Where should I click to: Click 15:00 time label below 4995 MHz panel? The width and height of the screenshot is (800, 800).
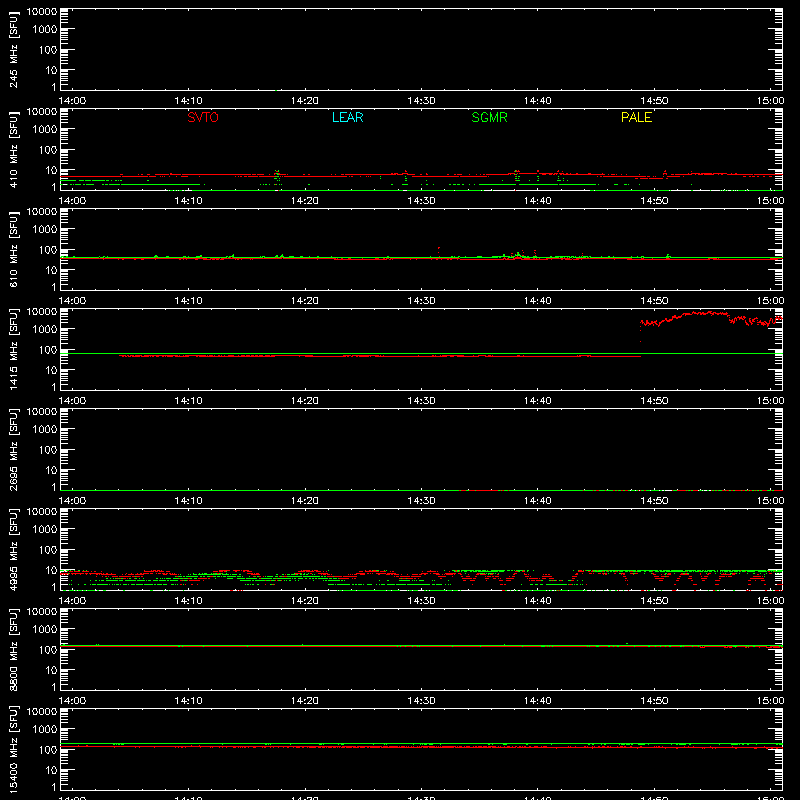pos(770,601)
